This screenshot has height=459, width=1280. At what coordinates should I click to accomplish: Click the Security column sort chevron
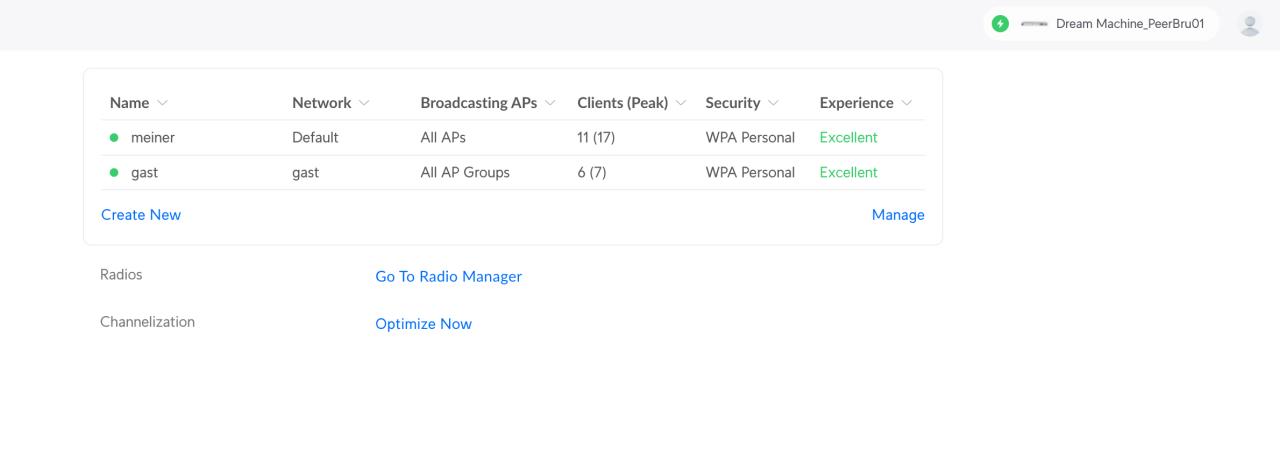(x=774, y=103)
